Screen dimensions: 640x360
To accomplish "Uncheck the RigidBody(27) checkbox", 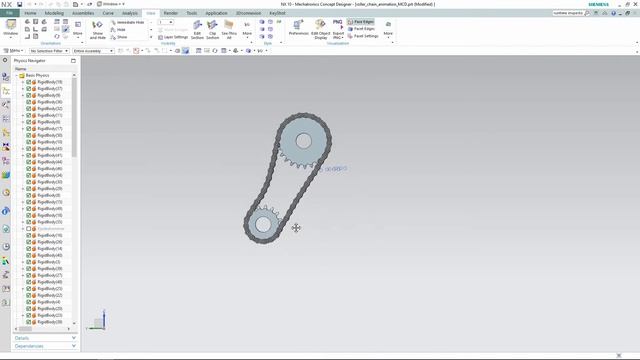I will click(29, 275).
